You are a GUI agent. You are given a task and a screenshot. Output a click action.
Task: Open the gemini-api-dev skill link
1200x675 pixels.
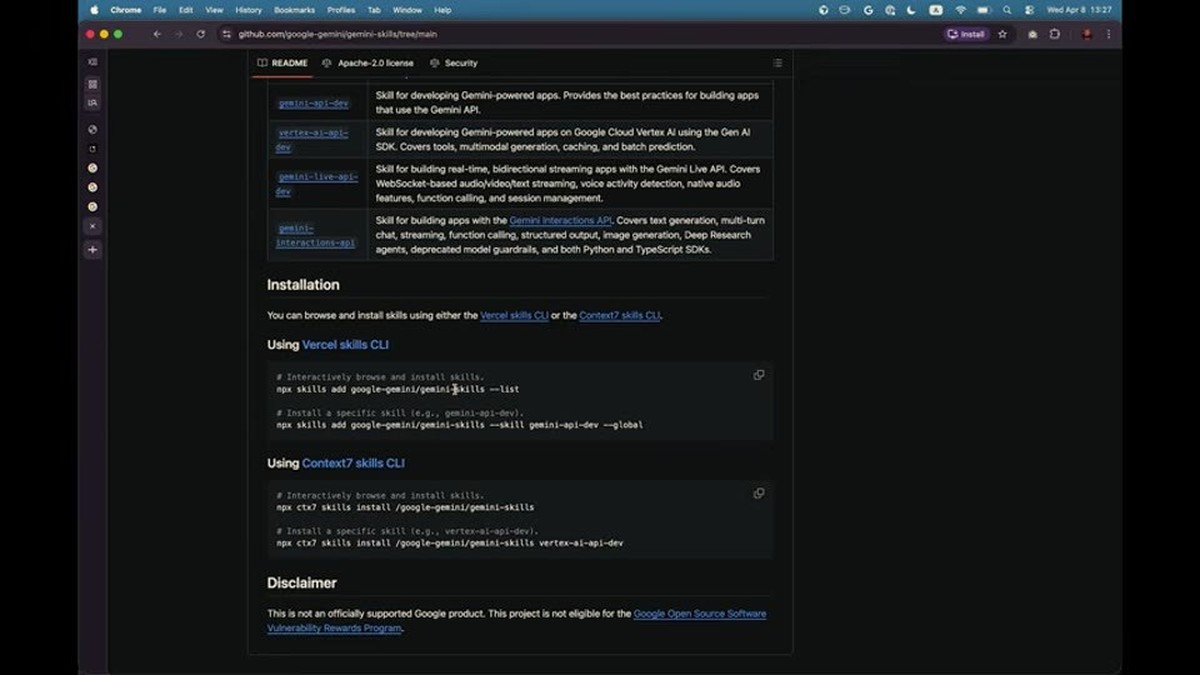coord(313,103)
